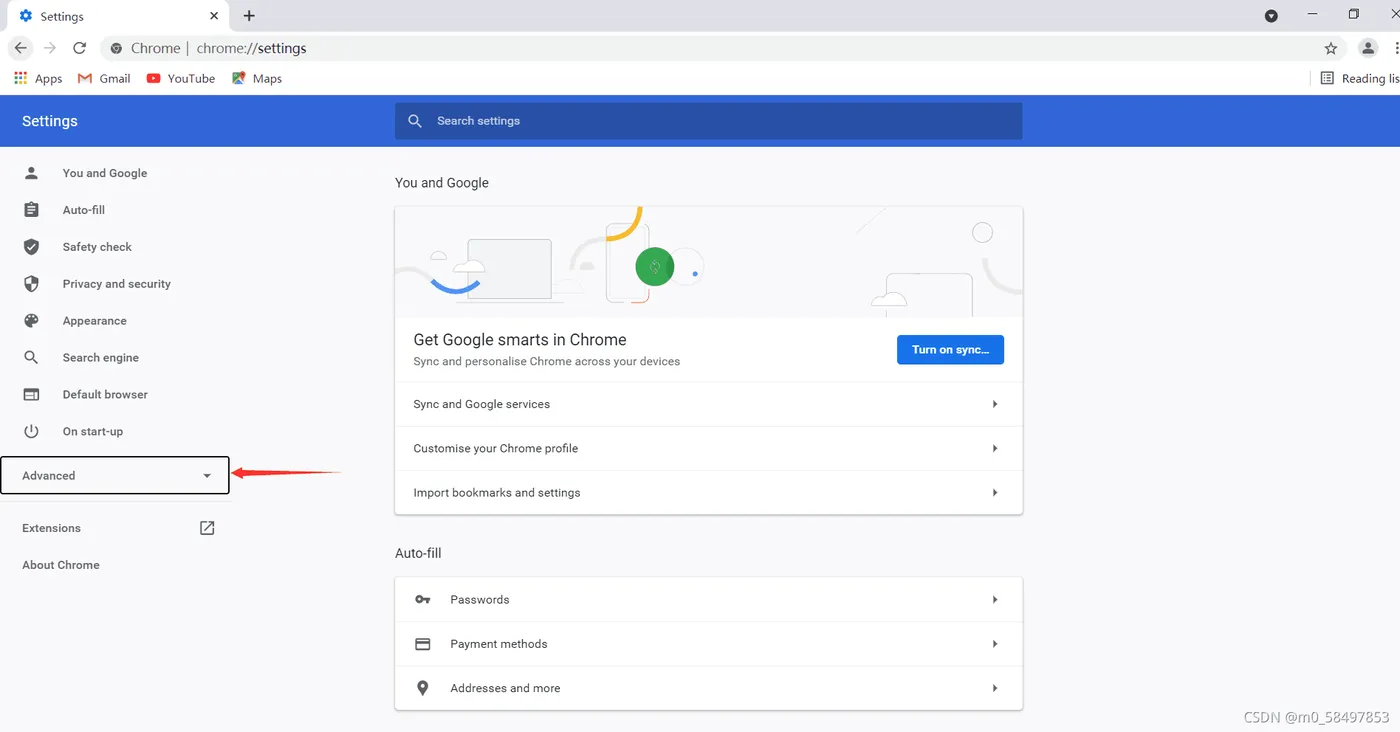Open the user profile avatar icon
The image size is (1400, 732).
click(x=1368, y=48)
